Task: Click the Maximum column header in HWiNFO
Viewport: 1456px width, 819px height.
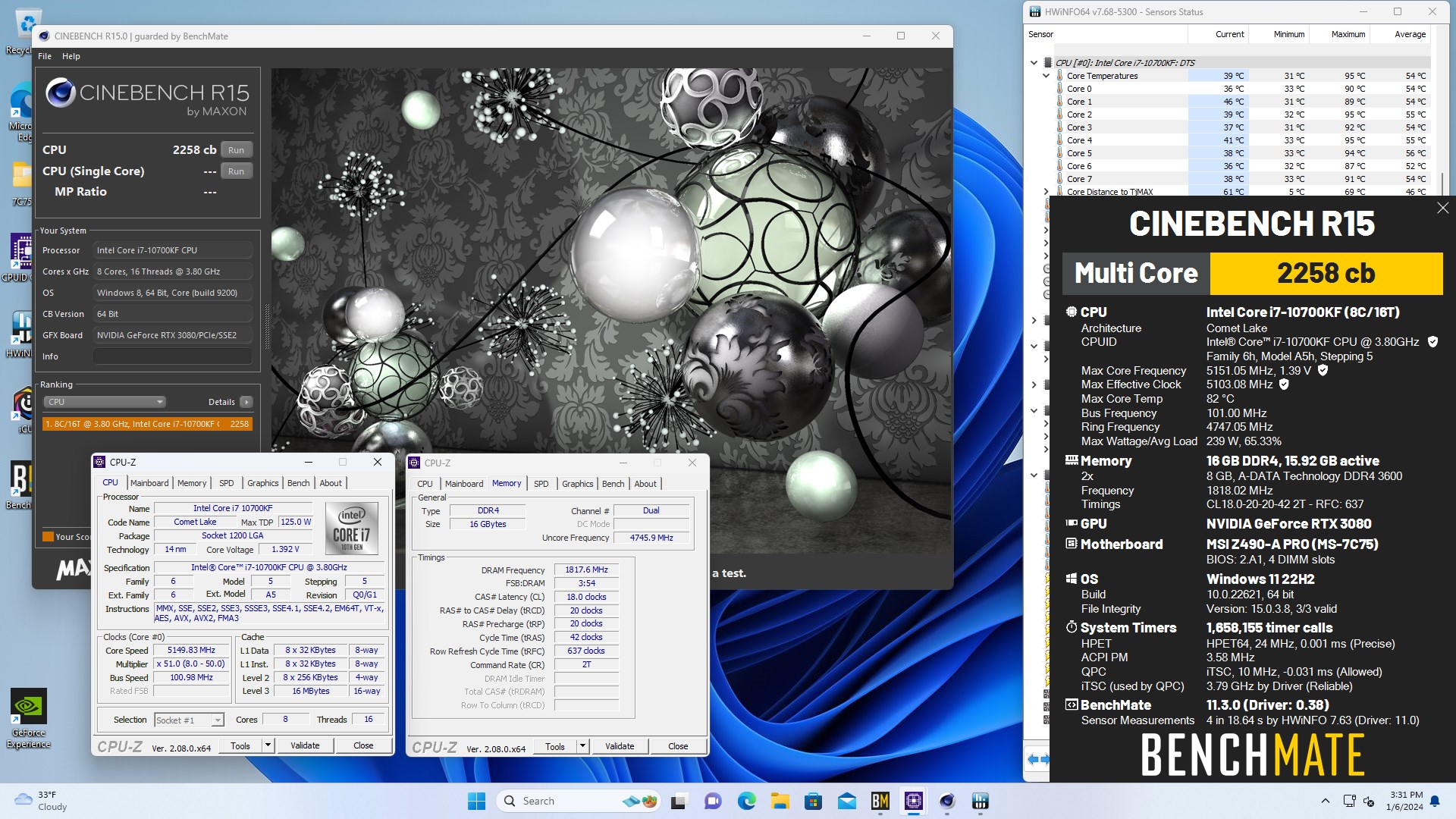Action: point(1339,34)
